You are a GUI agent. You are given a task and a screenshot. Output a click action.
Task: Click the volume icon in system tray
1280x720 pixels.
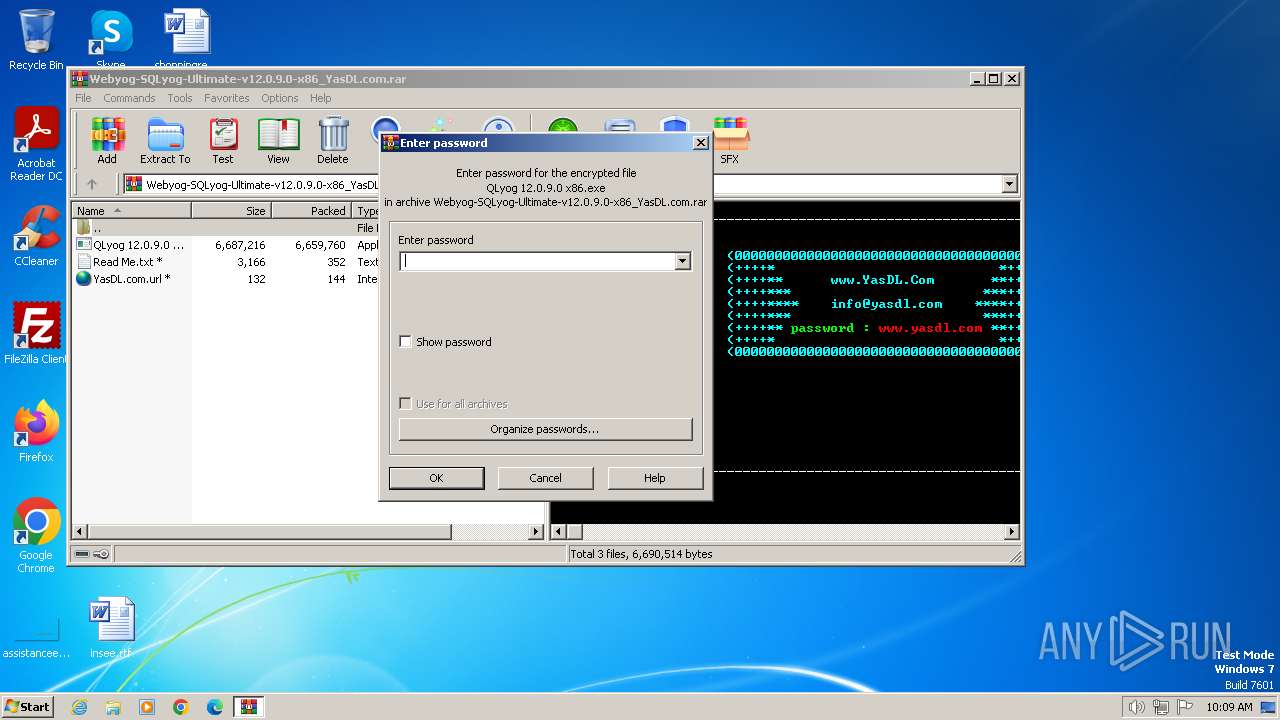1136,707
